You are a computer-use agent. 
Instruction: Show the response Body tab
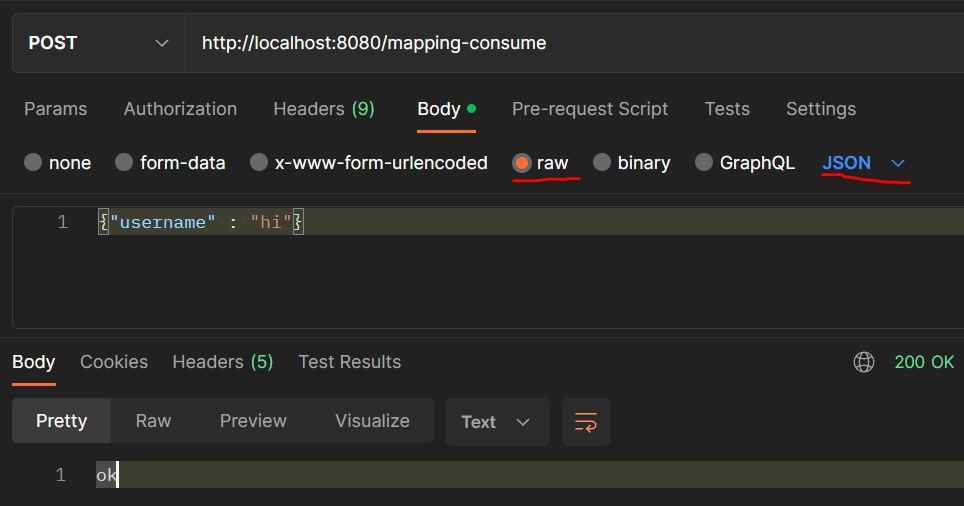(x=34, y=362)
